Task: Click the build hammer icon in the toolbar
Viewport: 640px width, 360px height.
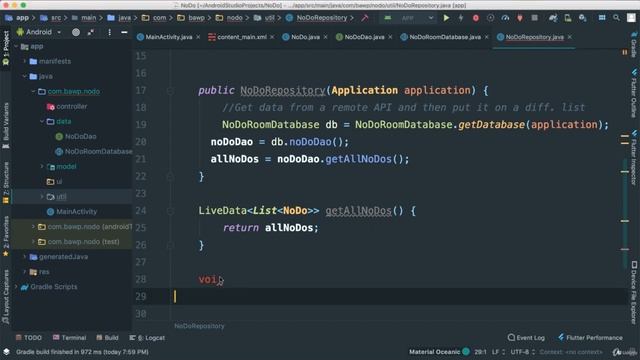Action: coord(364,18)
